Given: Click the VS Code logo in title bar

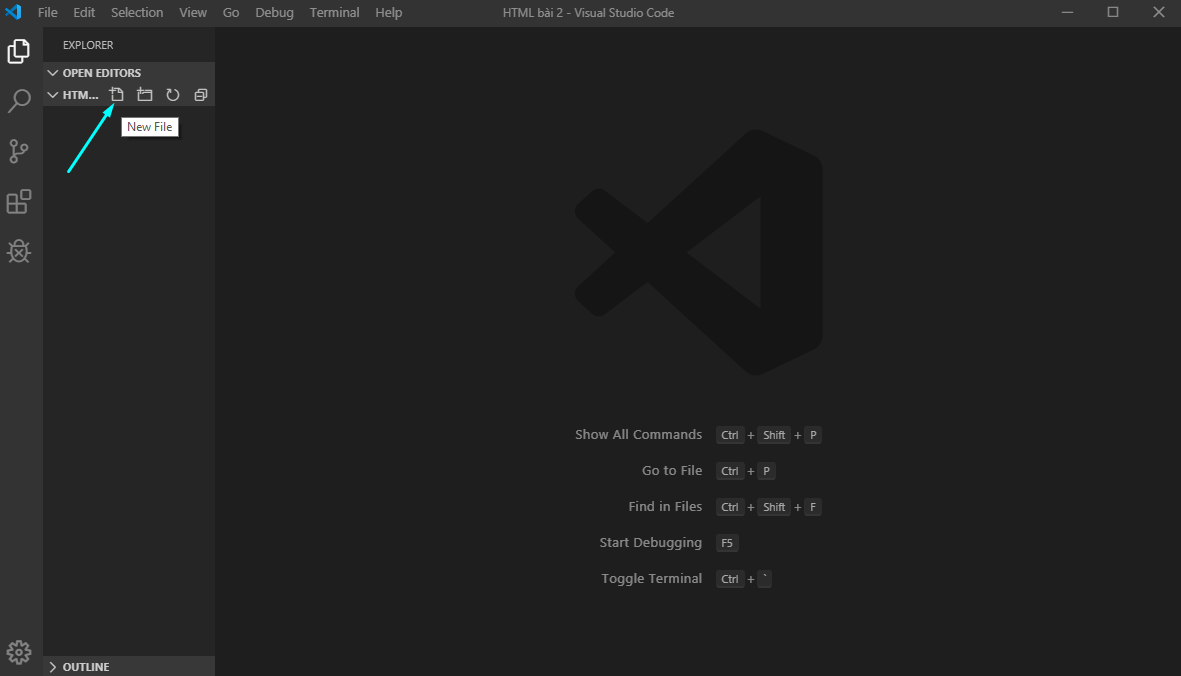Looking at the screenshot, I should tap(14, 12).
